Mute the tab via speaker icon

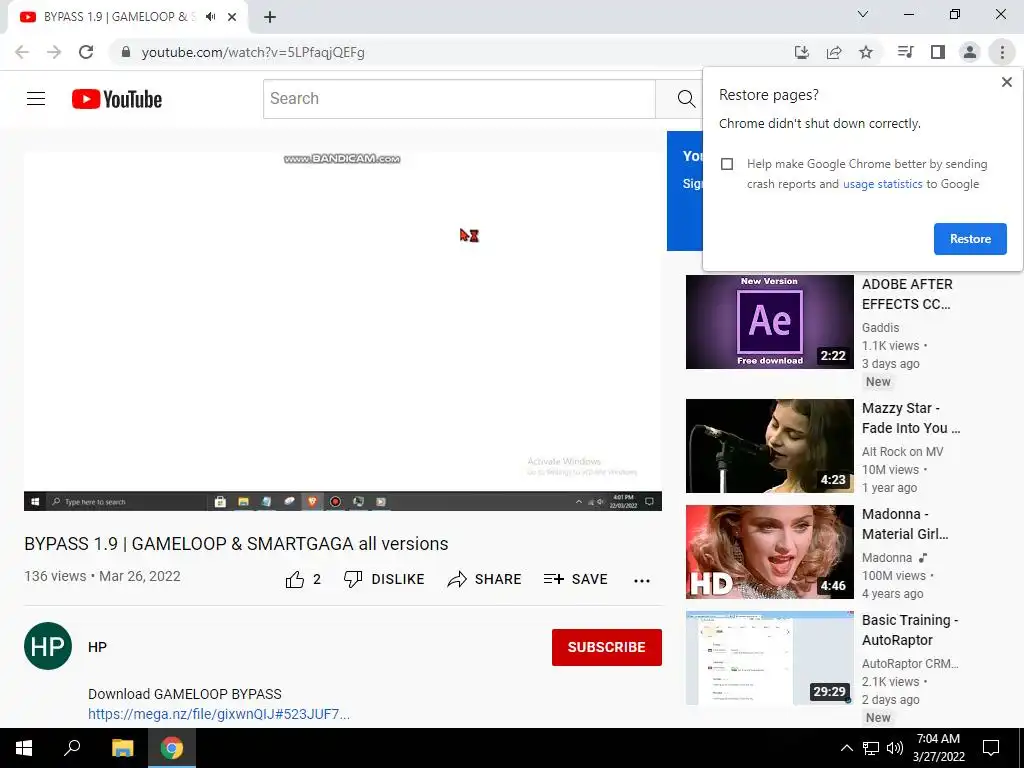(x=210, y=17)
